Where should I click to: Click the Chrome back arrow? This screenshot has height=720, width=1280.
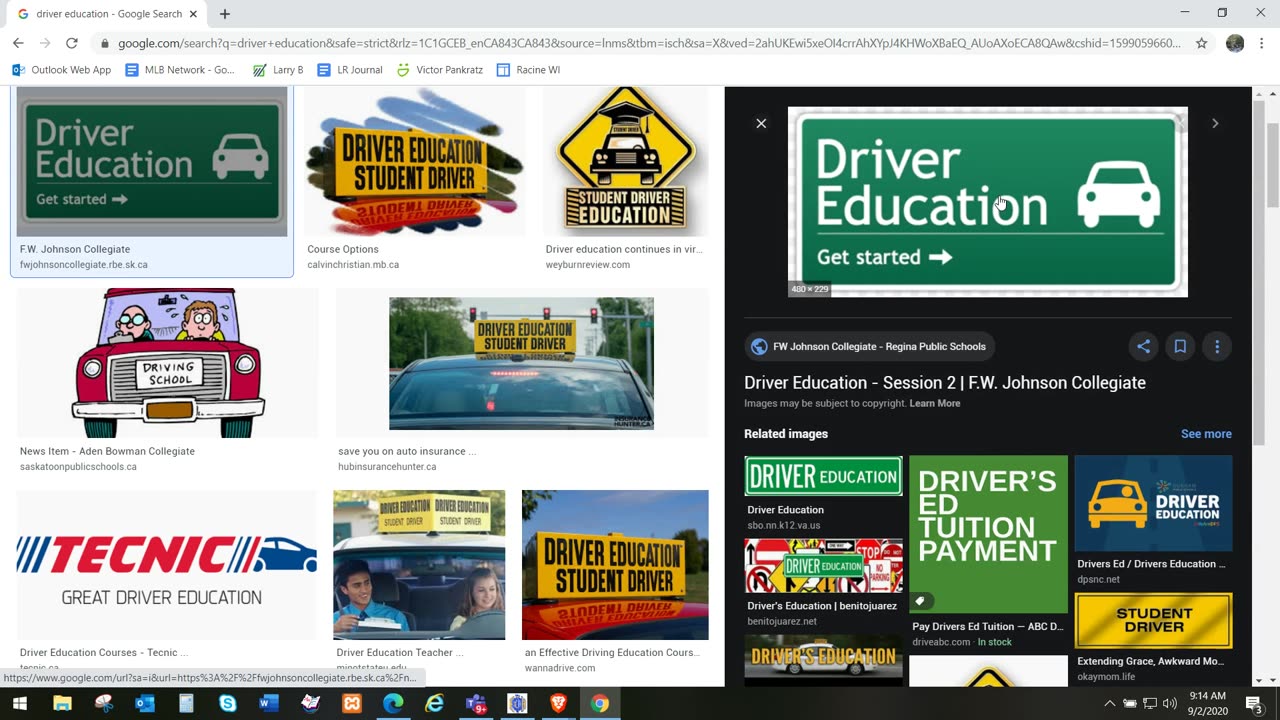point(18,43)
